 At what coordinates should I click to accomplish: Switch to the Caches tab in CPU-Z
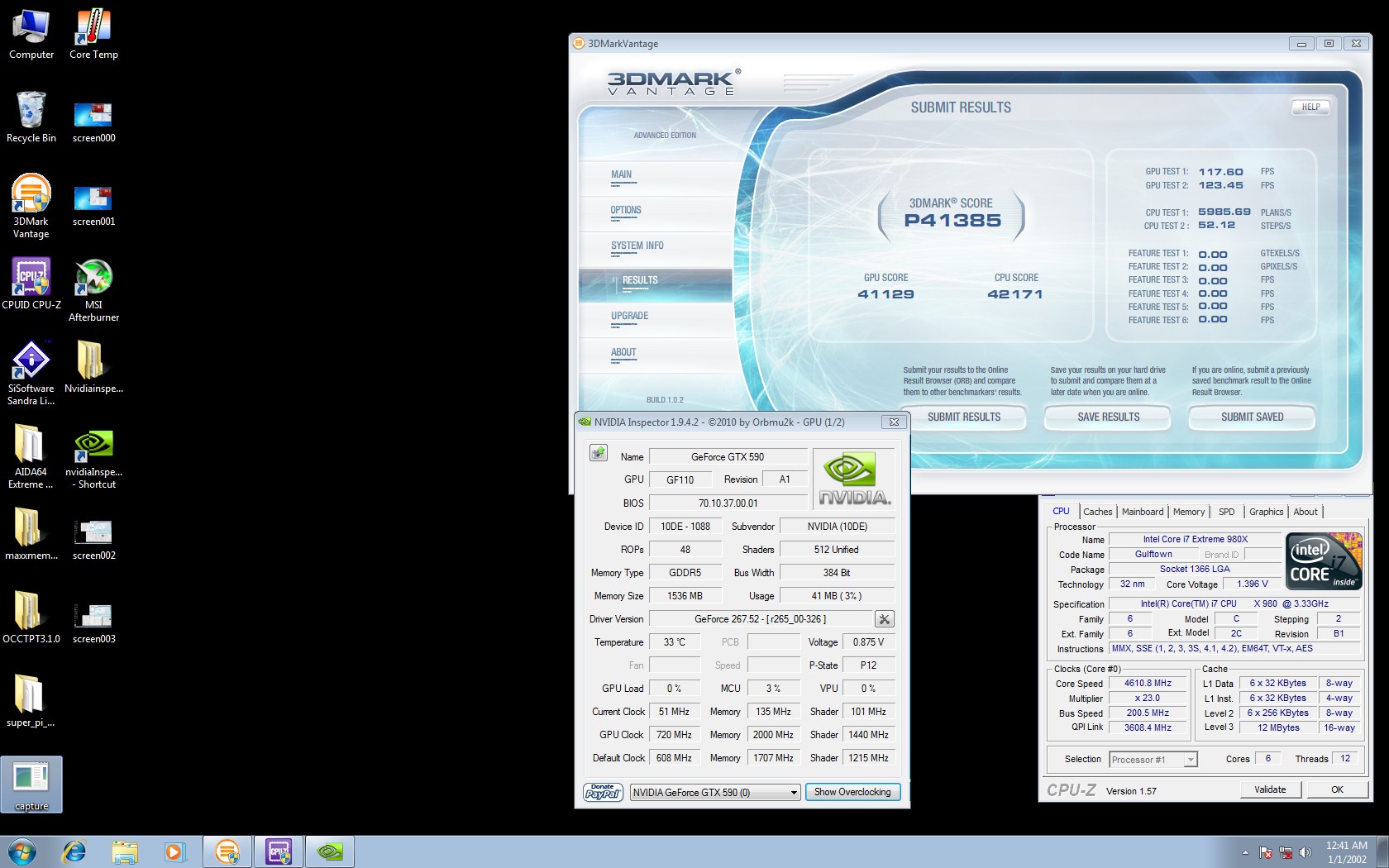pos(1098,512)
